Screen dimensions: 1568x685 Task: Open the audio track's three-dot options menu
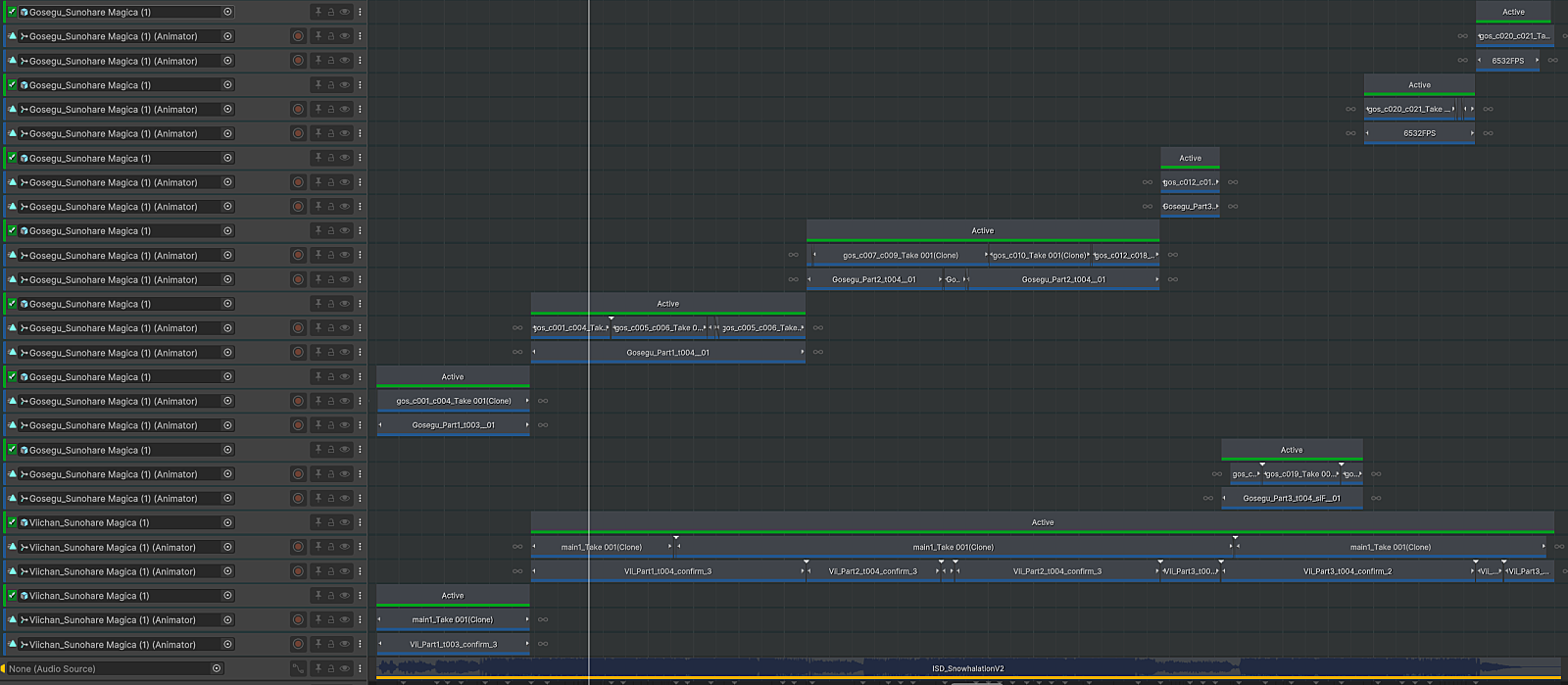pyautogui.click(x=360, y=669)
